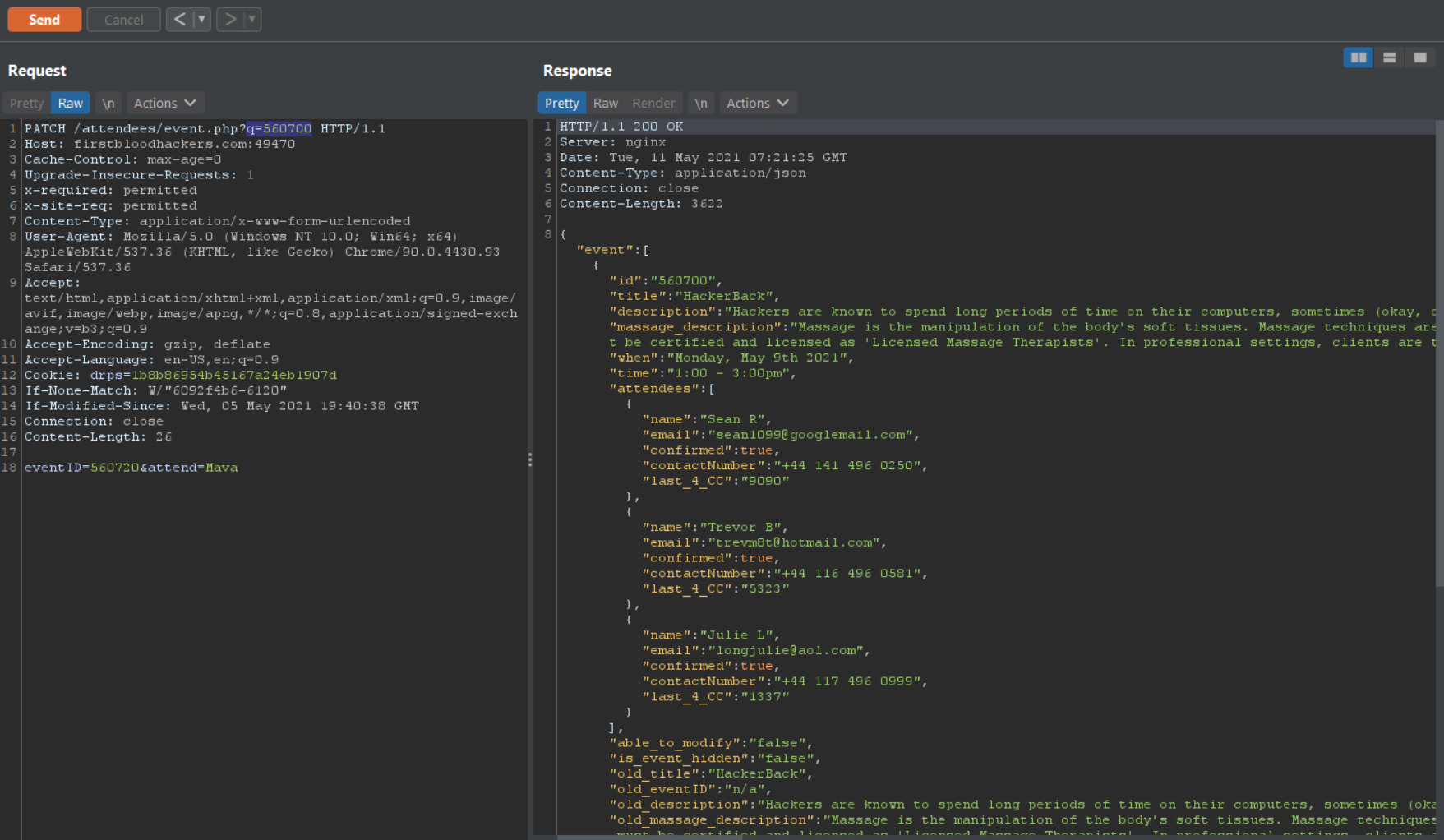Click the "last_4_CC":"9090" line
Image resolution: width=1444 pixels, height=840 pixels.
point(716,481)
